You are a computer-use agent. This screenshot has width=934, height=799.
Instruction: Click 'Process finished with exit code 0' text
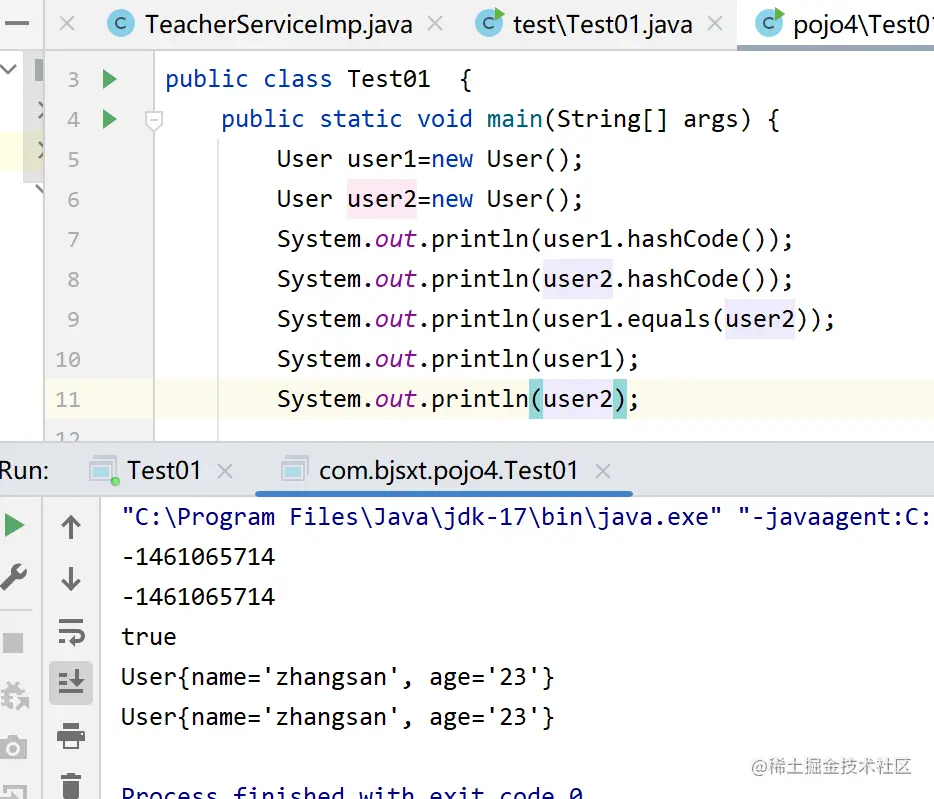(x=353, y=792)
